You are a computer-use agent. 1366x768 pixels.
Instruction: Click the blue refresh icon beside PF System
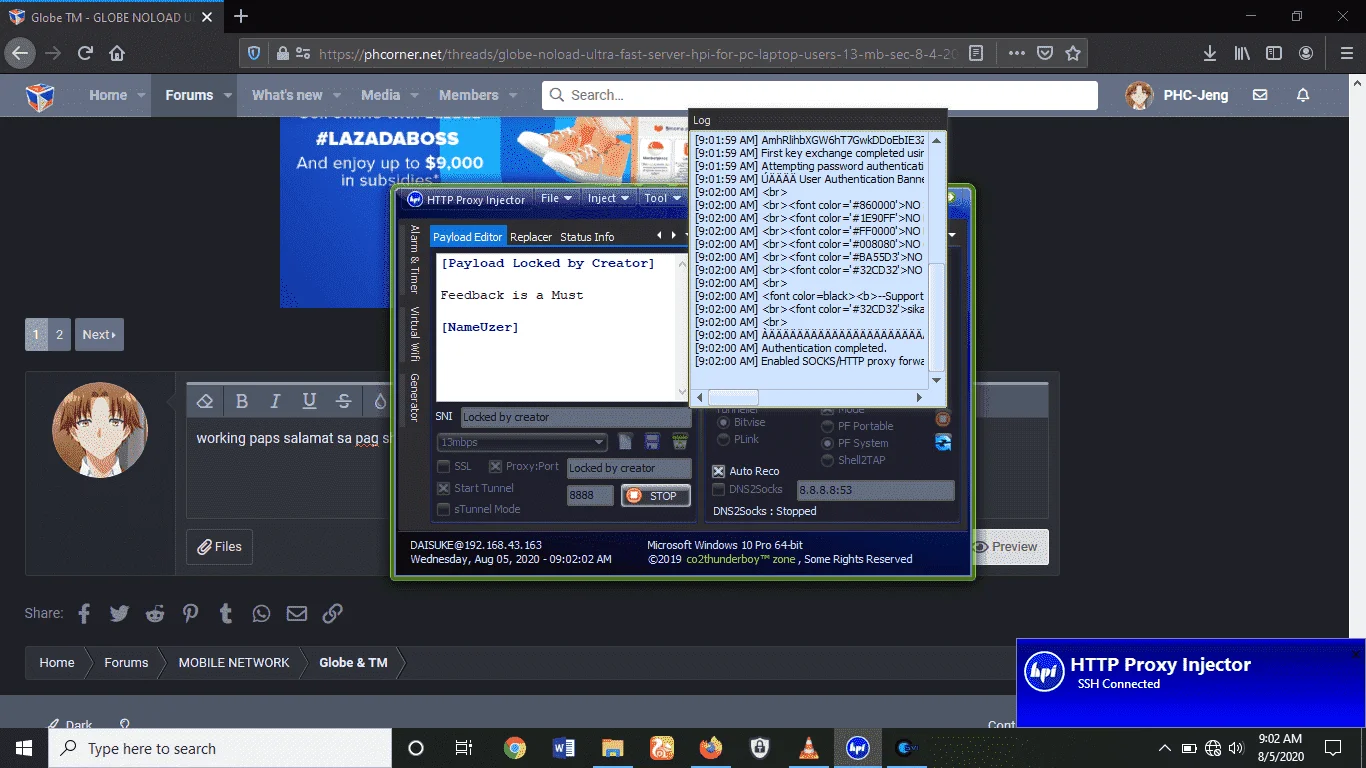[x=943, y=442]
